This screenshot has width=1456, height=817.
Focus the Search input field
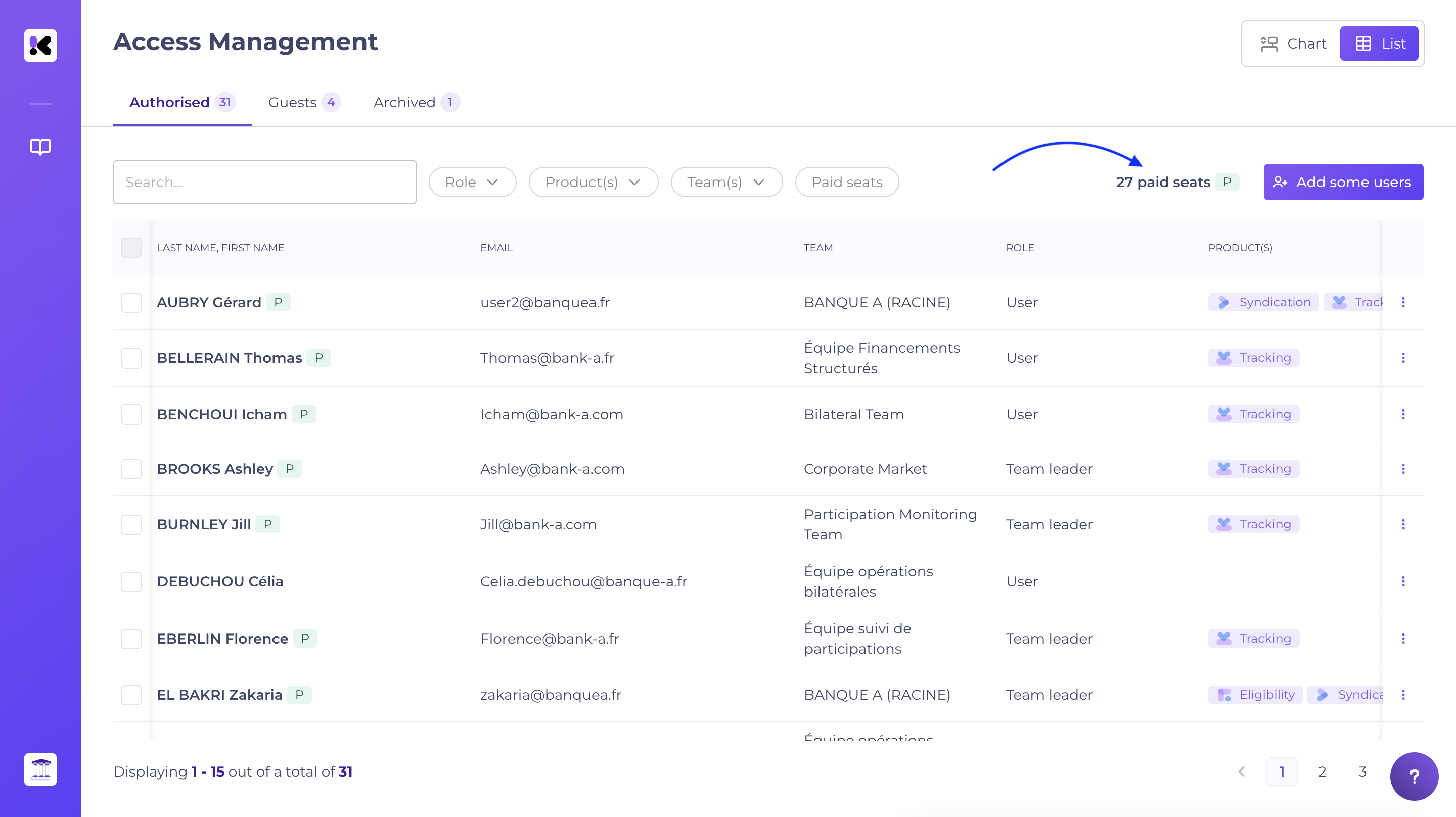tap(264, 182)
